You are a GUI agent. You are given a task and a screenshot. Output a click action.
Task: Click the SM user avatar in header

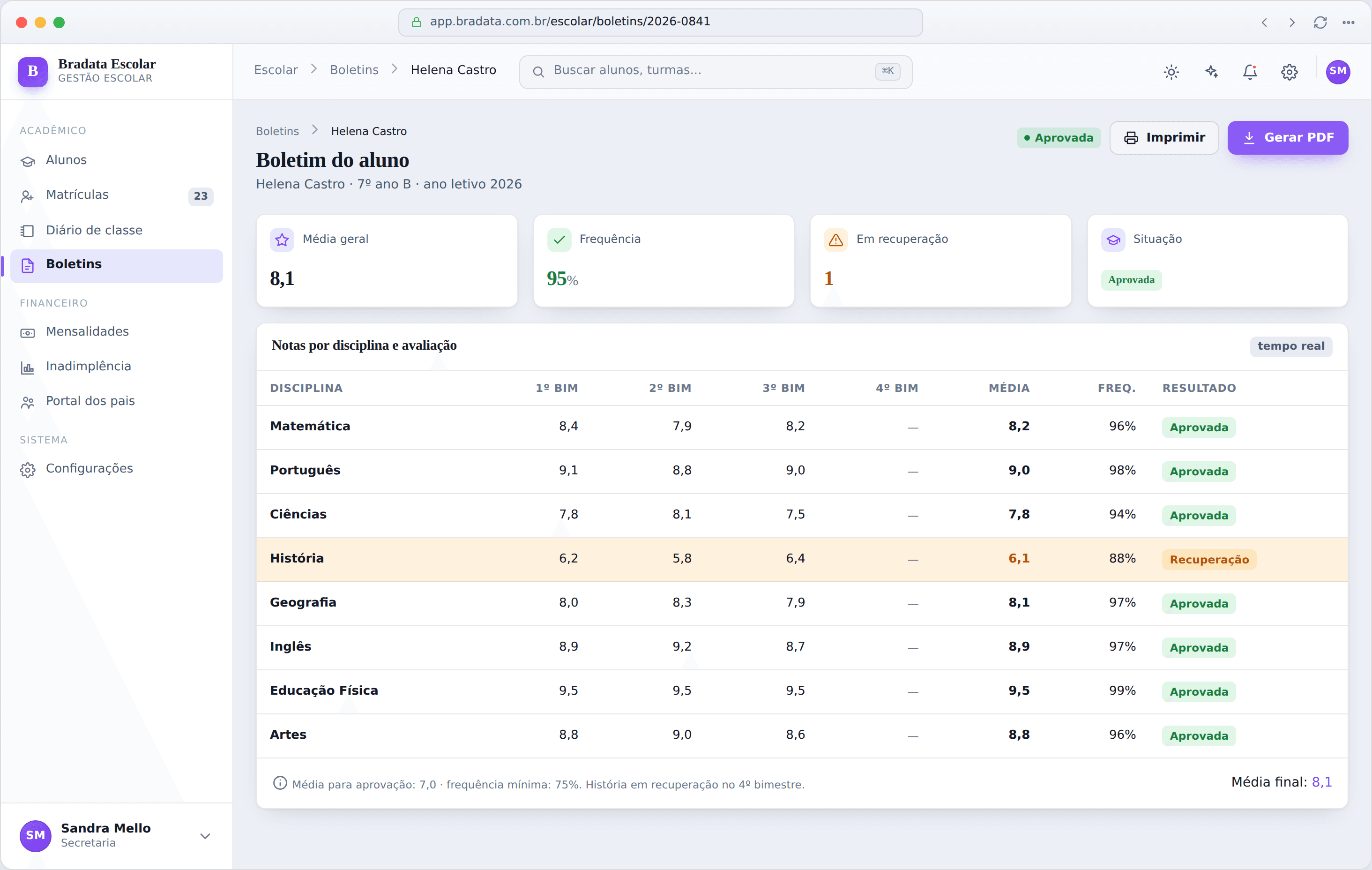tap(1337, 72)
